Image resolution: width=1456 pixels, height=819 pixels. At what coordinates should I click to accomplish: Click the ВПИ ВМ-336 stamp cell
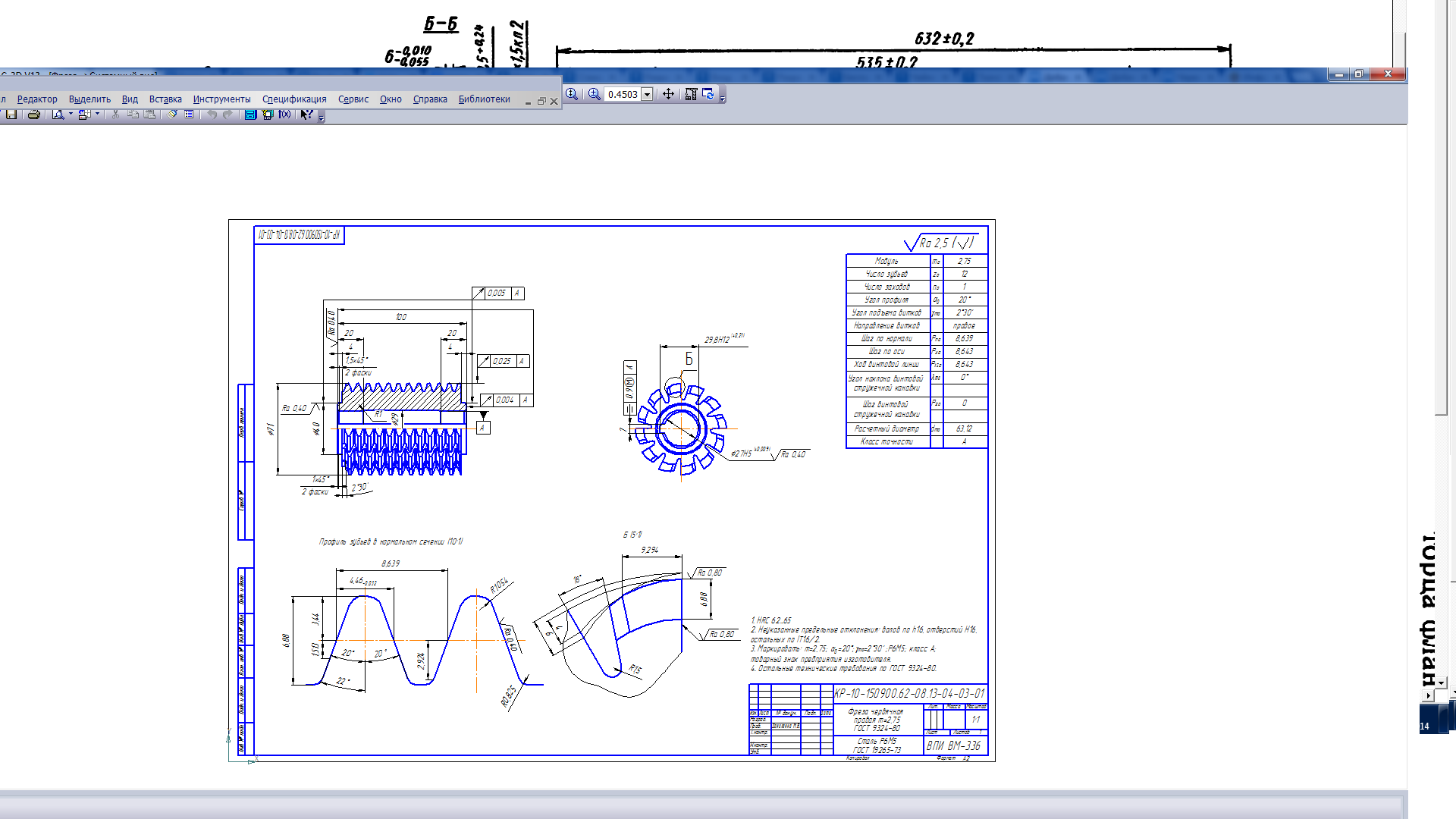[x=954, y=745]
